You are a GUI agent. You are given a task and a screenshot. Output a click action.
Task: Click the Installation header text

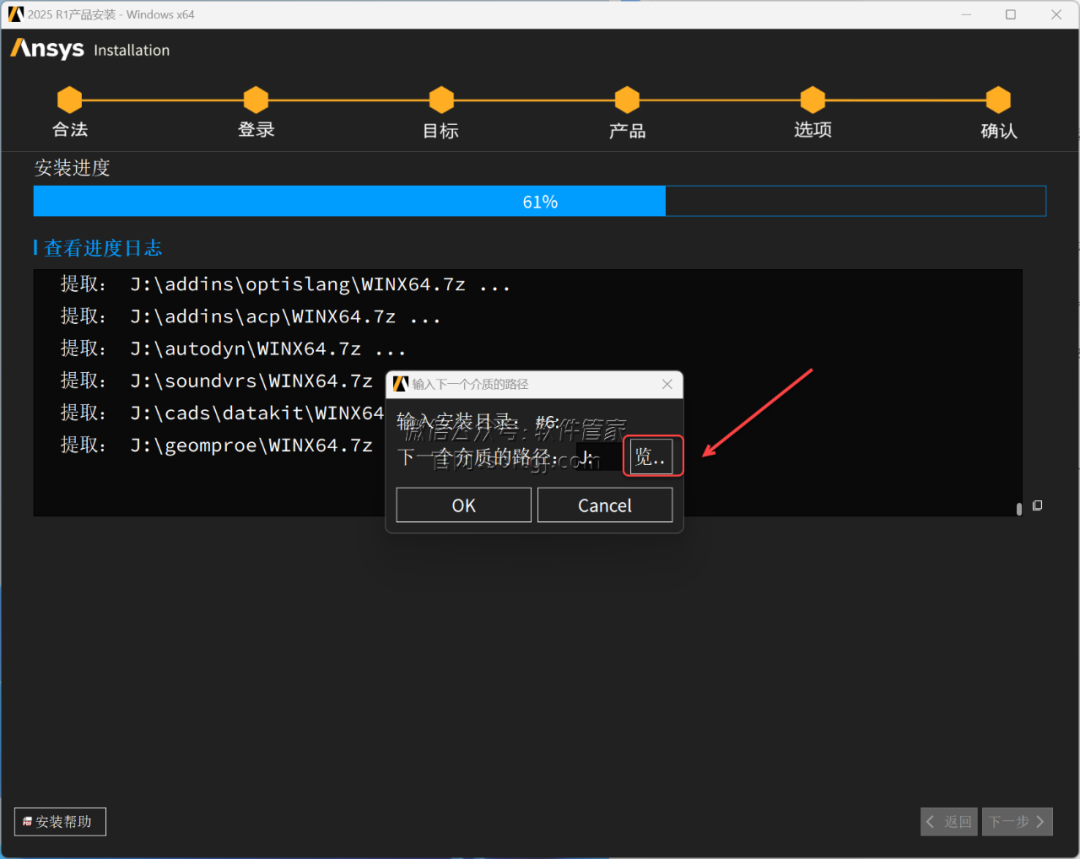tap(132, 50)
